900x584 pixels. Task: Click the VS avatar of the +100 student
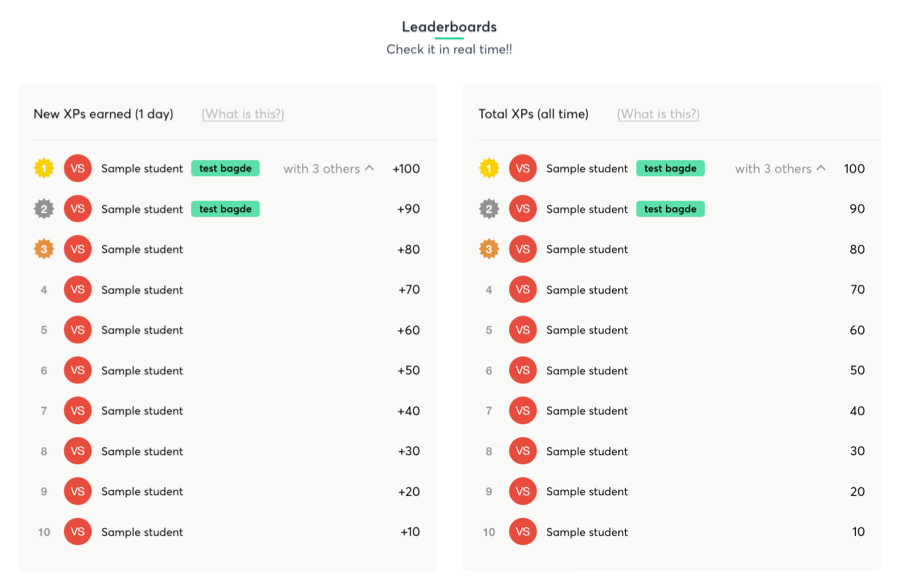click(x=77, y=168)
